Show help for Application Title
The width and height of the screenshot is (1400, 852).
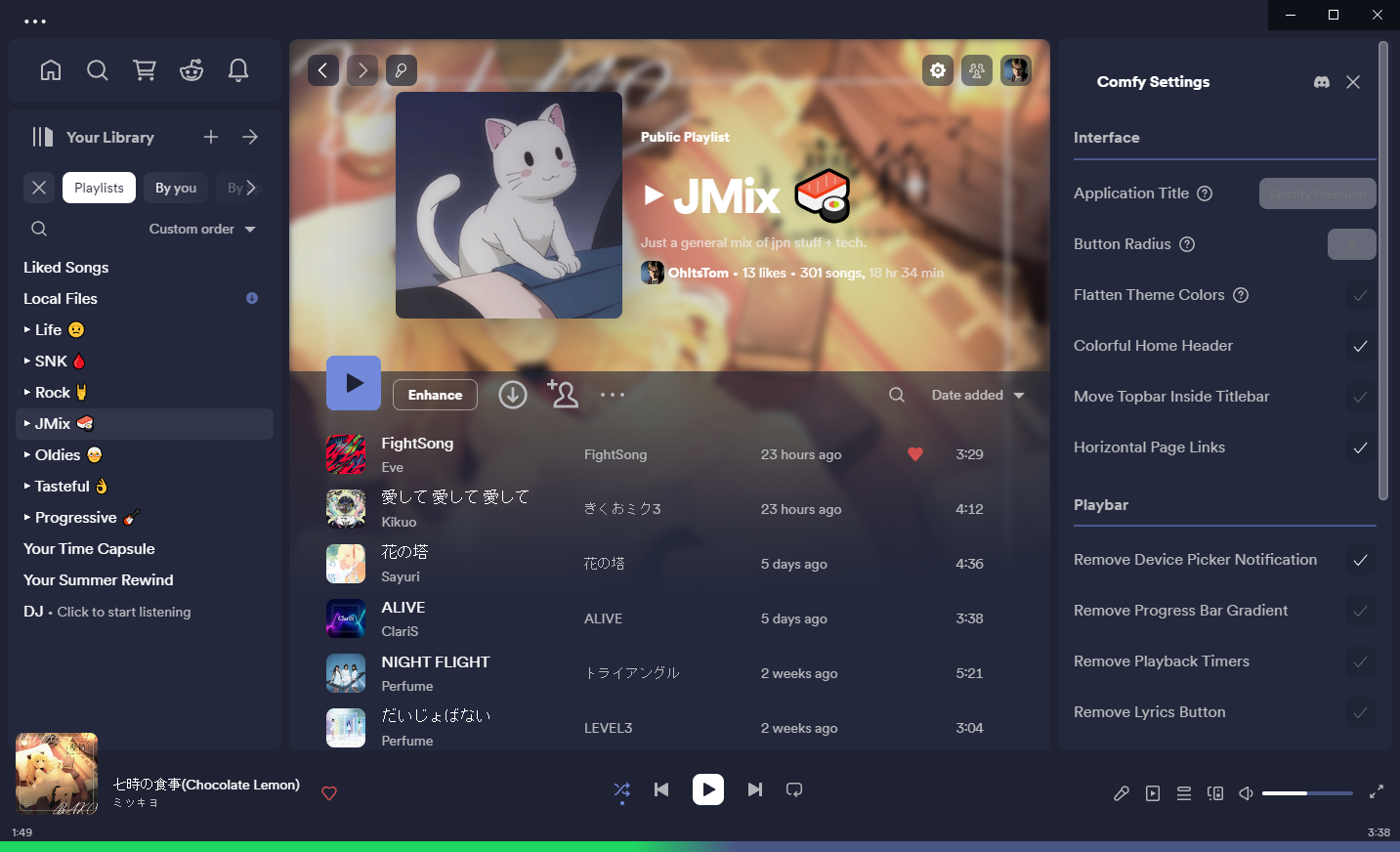[x=1205, y=193]
